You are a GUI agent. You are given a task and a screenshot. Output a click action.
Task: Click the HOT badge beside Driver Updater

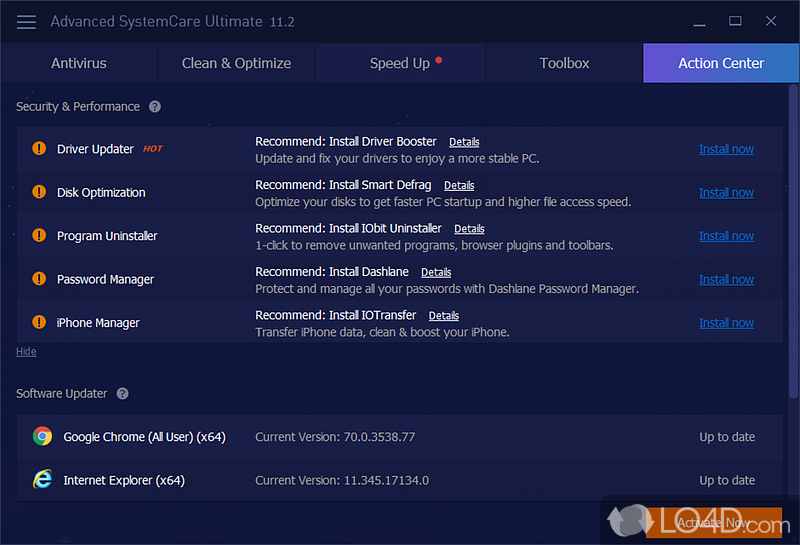click(x=153, y=148)
